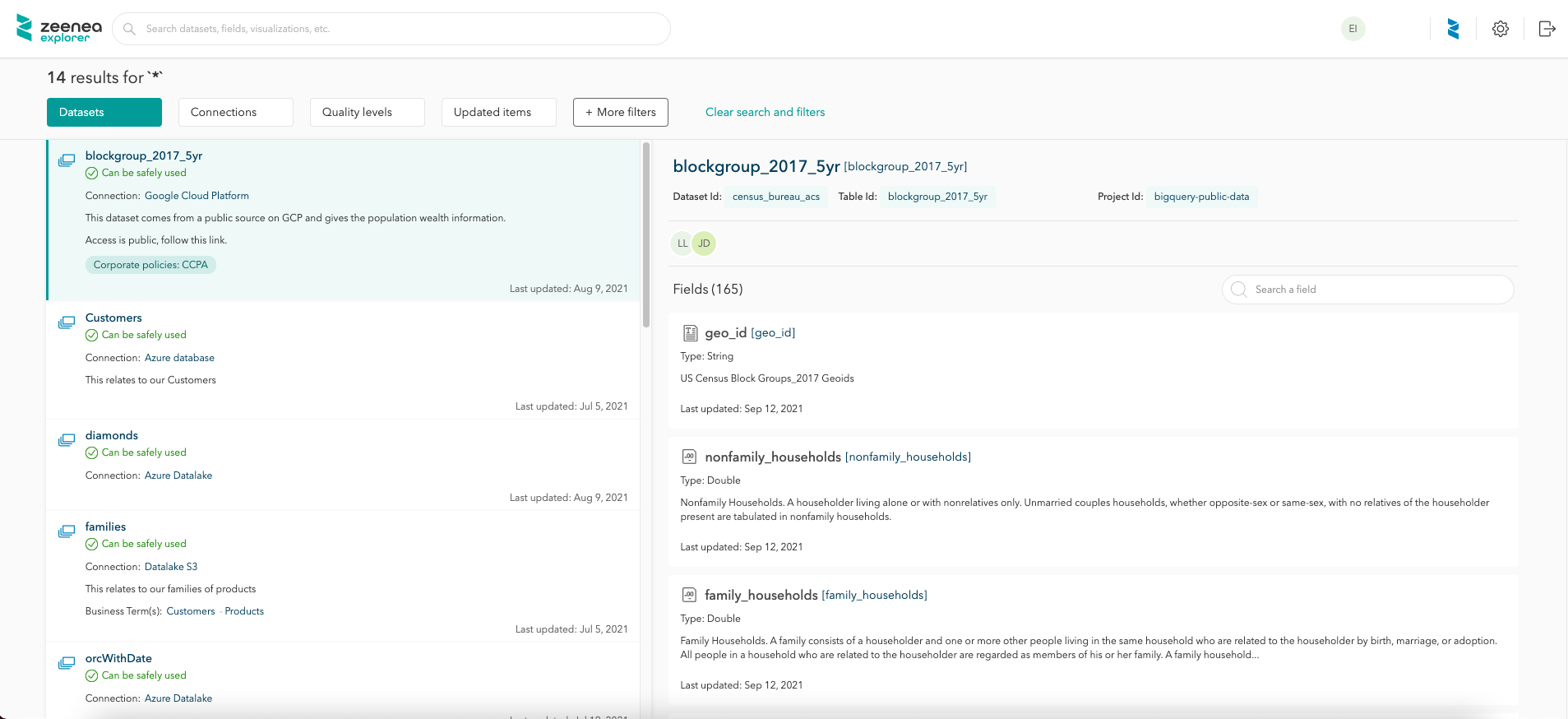Click the geo_id string field icon

[x=691, y=333]
